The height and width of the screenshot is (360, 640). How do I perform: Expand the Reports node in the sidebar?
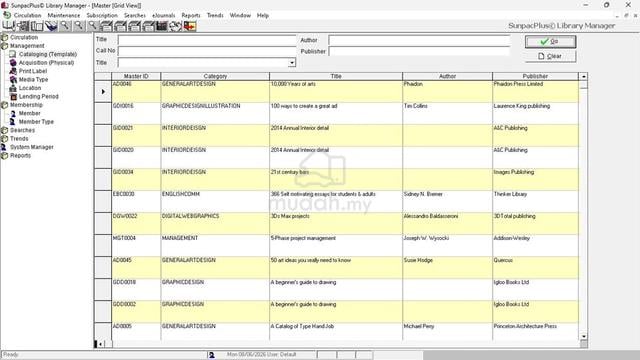point(4,156)
